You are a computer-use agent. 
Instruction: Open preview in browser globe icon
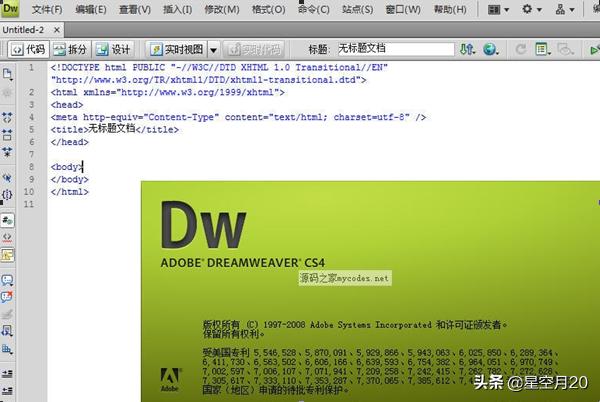490,49
